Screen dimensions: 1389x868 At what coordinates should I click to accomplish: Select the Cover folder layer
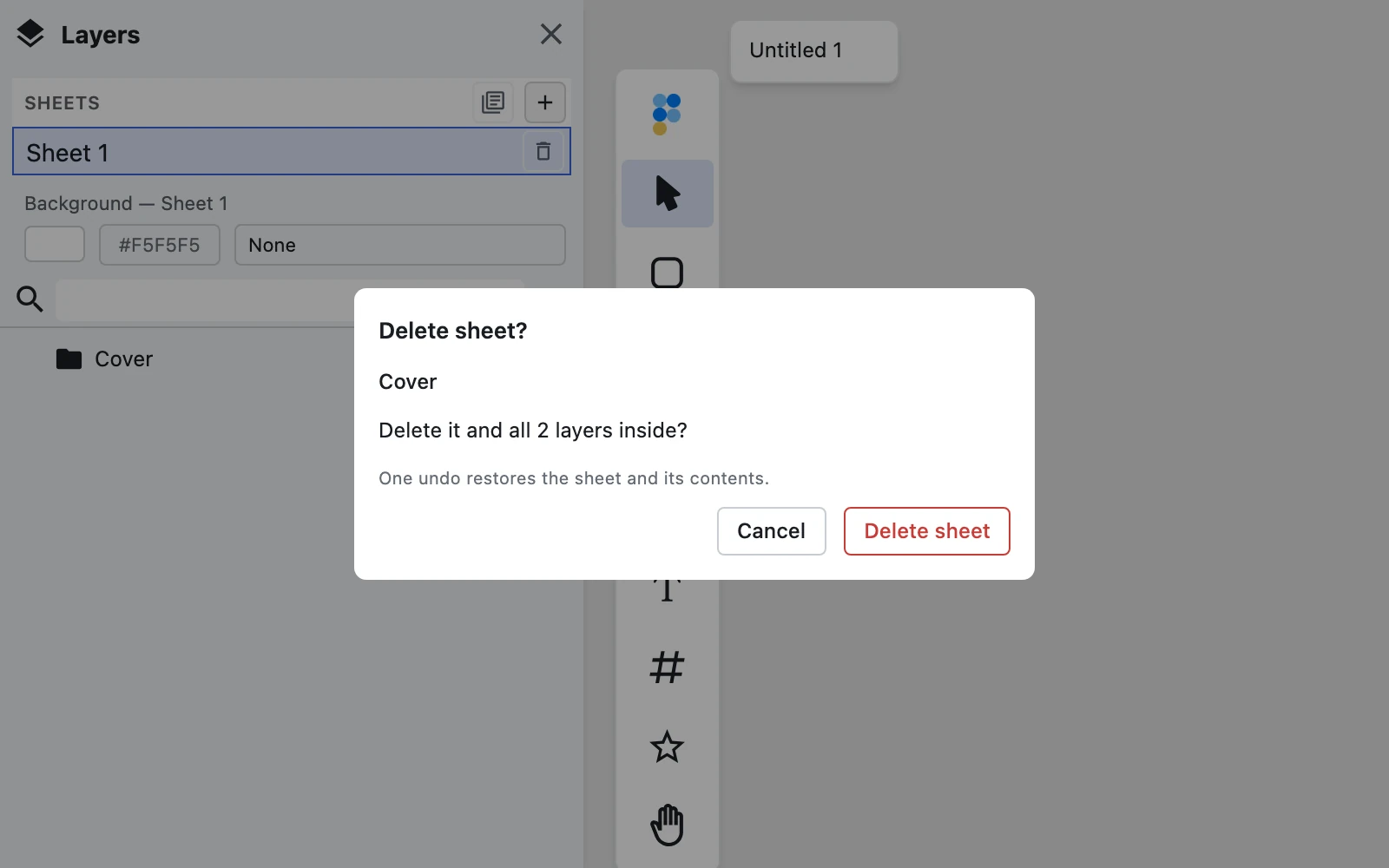pos(104,359)
